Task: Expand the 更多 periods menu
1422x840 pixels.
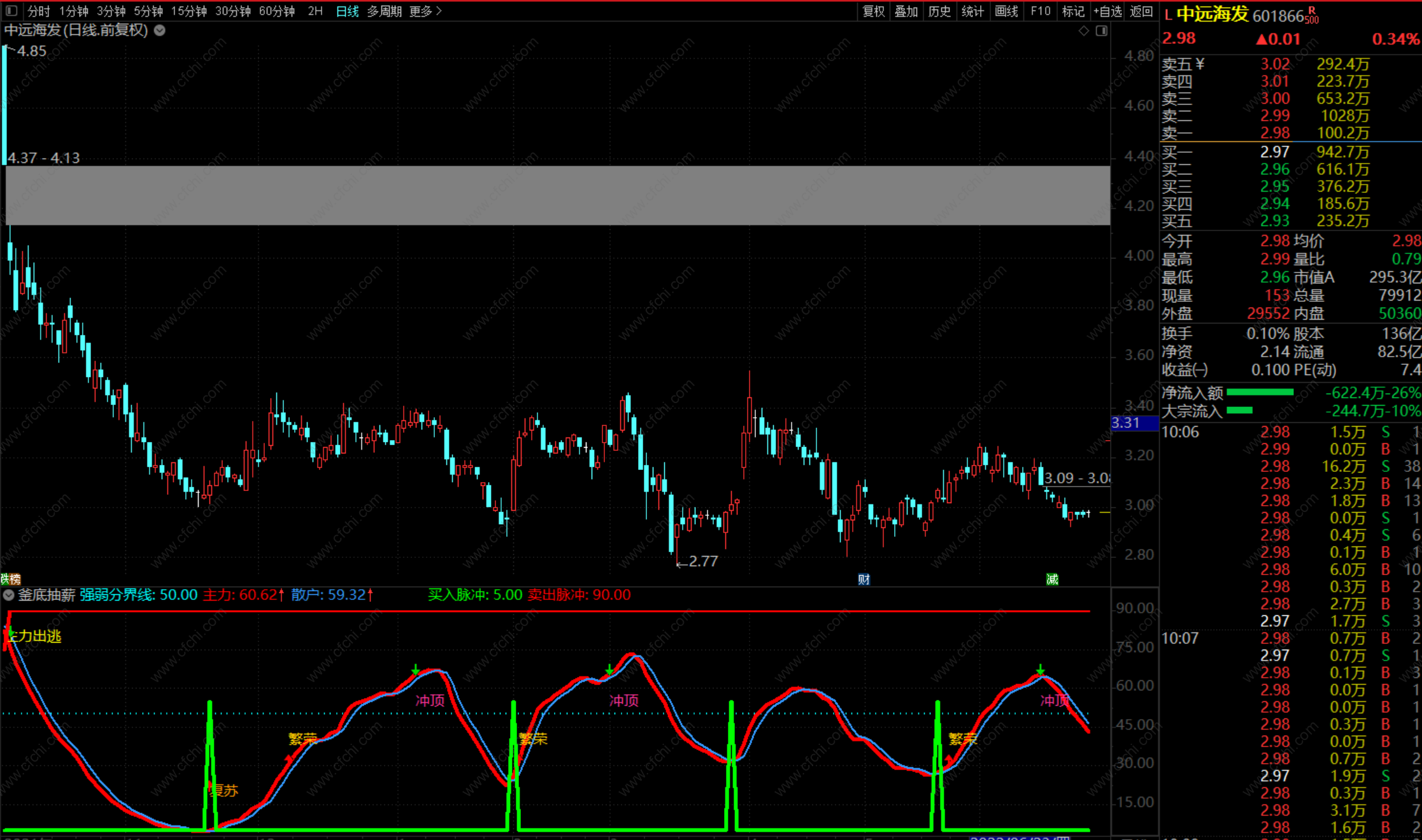Action: tap(425, 11)
